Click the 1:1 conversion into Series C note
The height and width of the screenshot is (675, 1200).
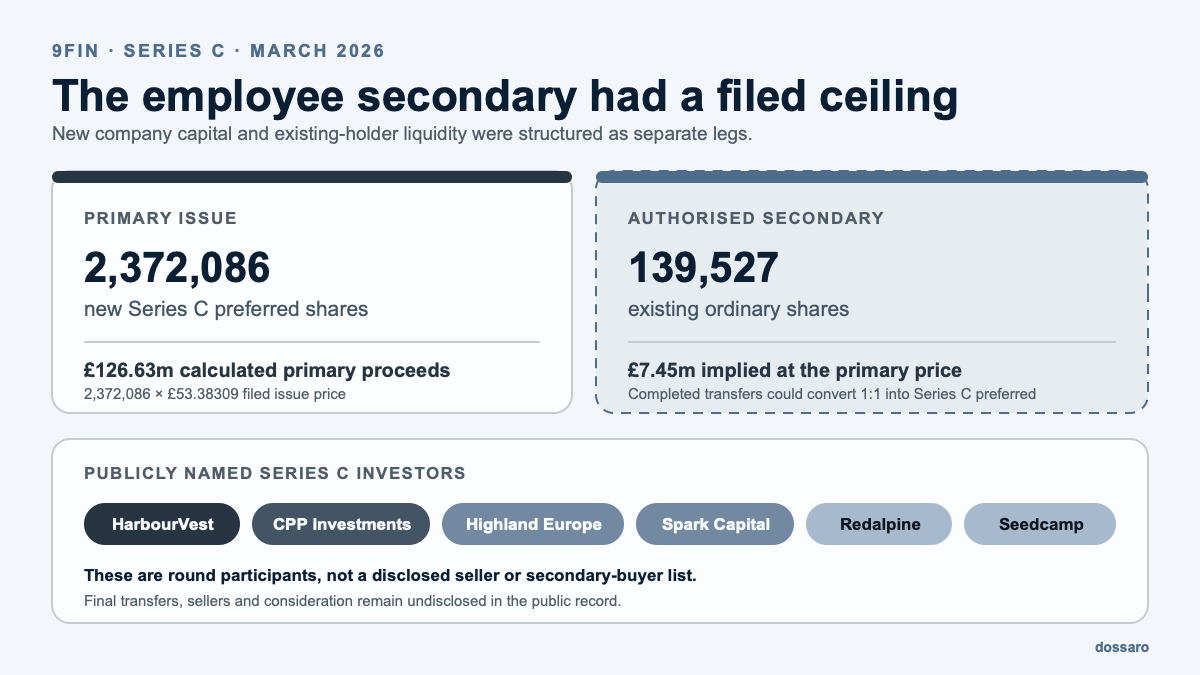pos(832,394)
